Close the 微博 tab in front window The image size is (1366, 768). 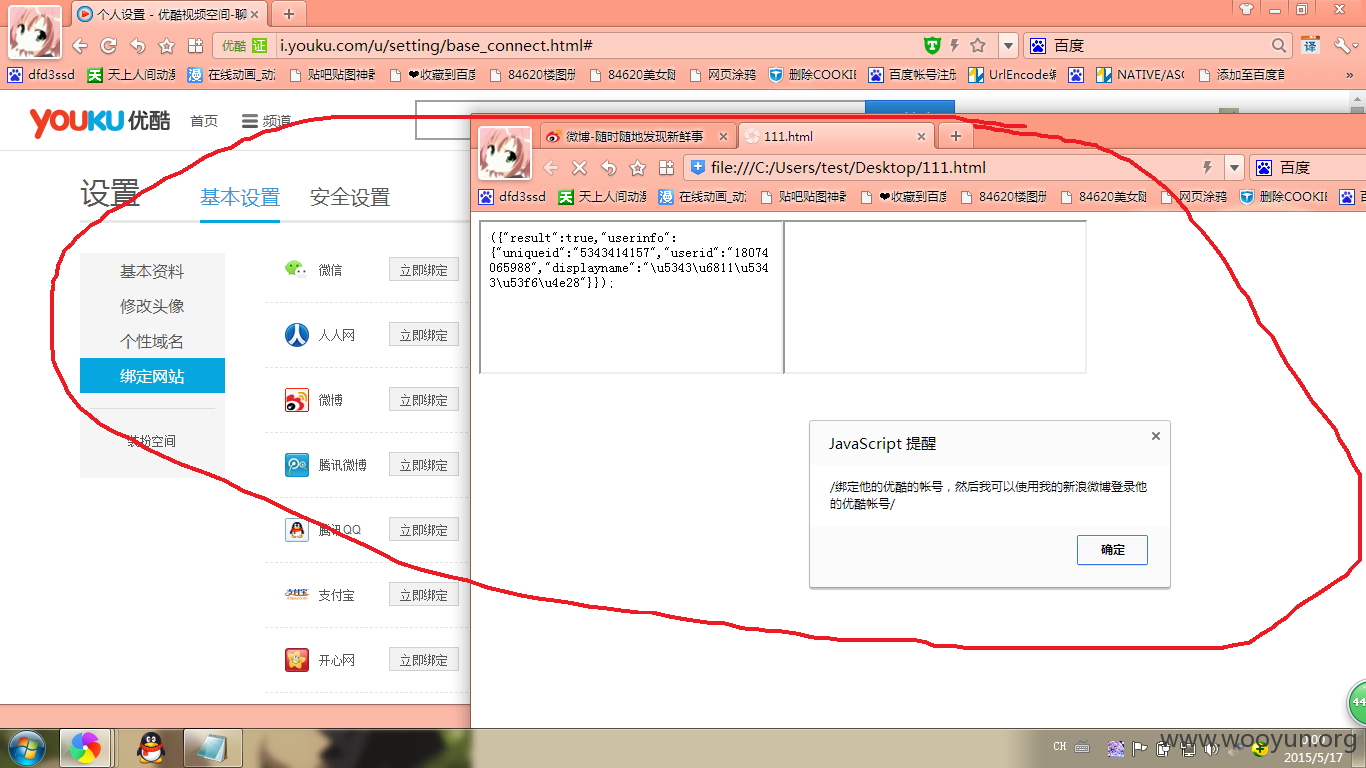coord(723,137)
